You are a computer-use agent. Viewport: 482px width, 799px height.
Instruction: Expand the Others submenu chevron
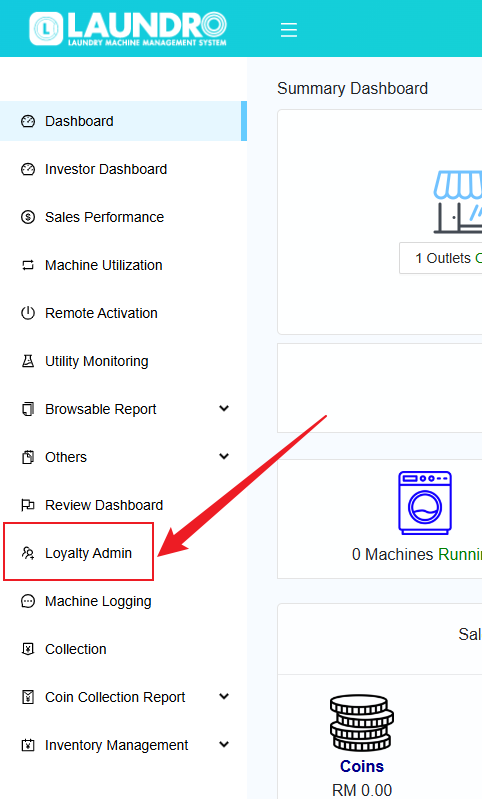(224, 457)
